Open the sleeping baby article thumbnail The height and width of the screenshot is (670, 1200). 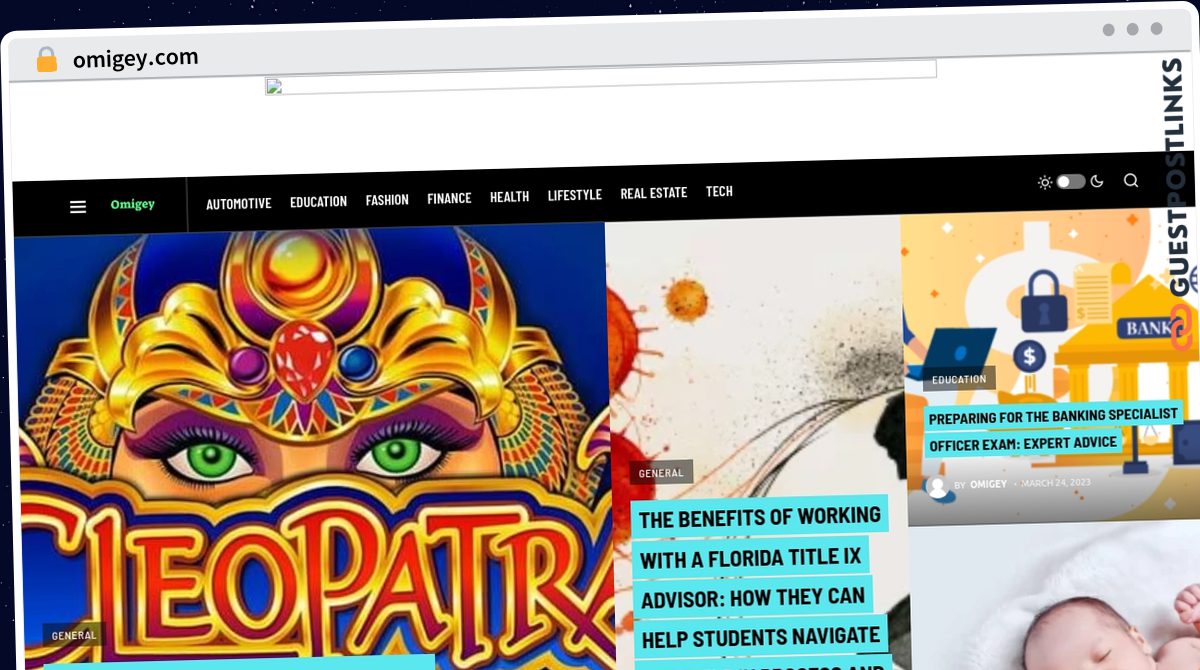pos(1054,595)
